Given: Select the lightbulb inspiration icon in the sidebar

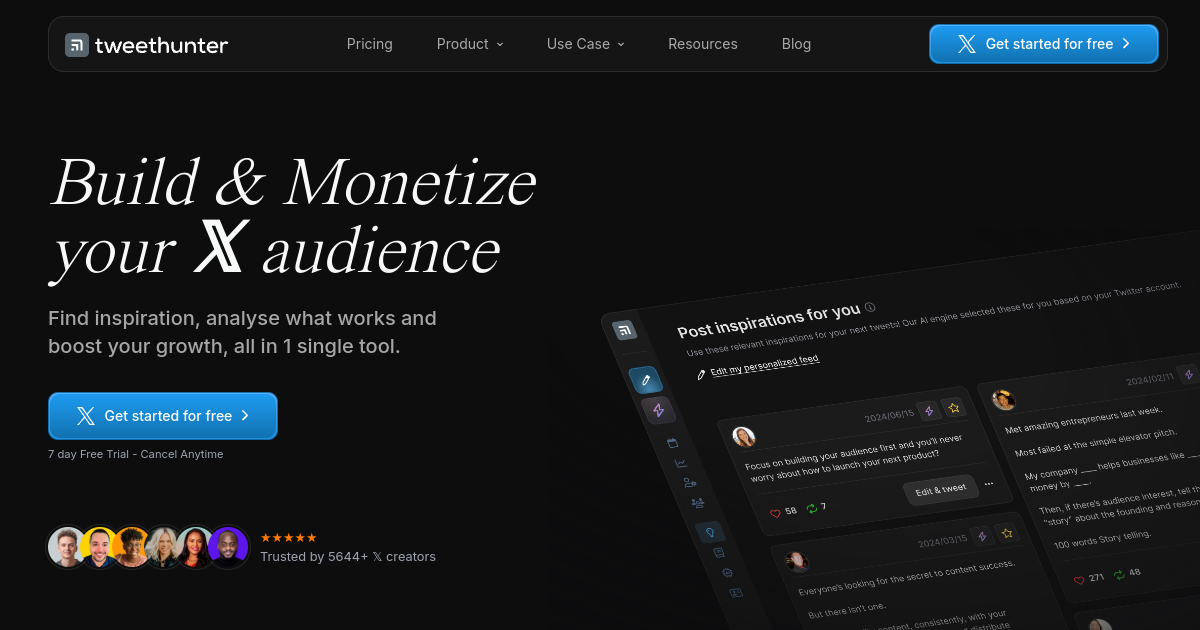Looking at the screenshot, I should pyautogui.click(x=710, y=532).
